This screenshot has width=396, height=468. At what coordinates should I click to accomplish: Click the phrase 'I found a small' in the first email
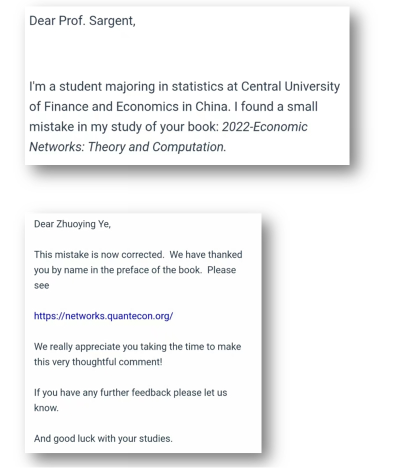click(276, 107)
